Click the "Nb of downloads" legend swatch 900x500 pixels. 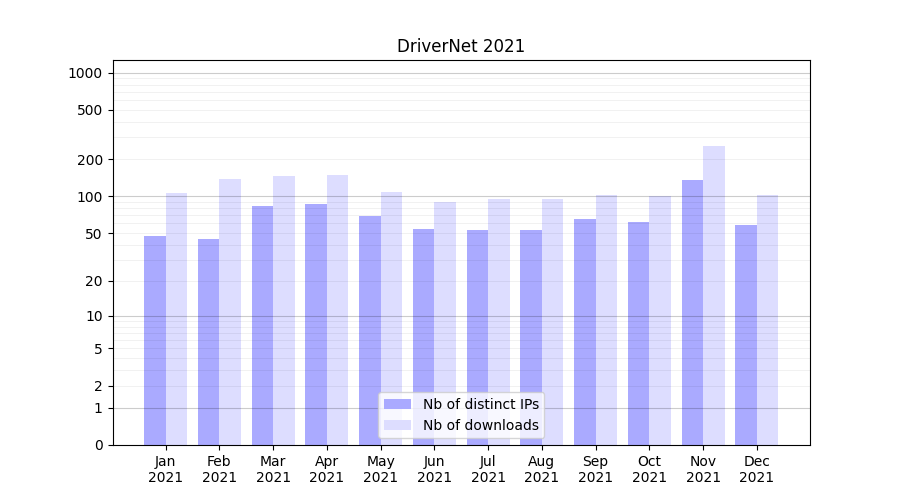[x=397, y=425]
